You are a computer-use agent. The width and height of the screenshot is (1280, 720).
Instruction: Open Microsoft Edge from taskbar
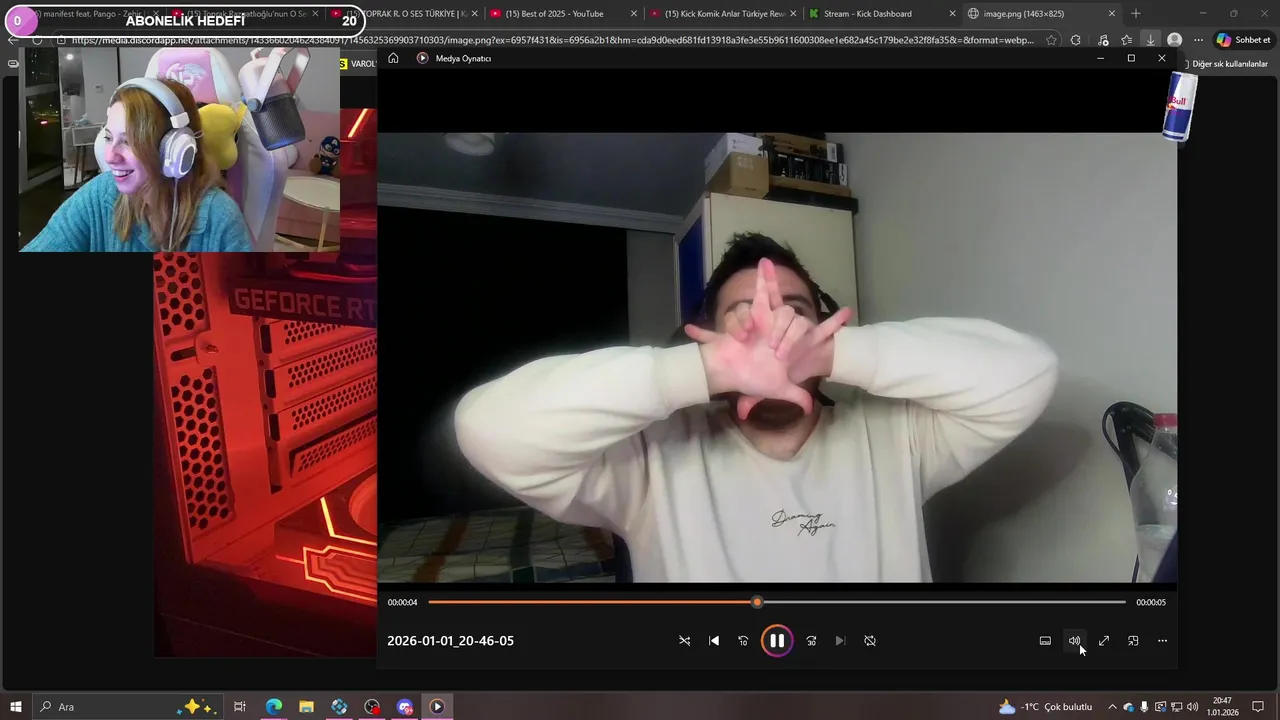pos(273,707)
